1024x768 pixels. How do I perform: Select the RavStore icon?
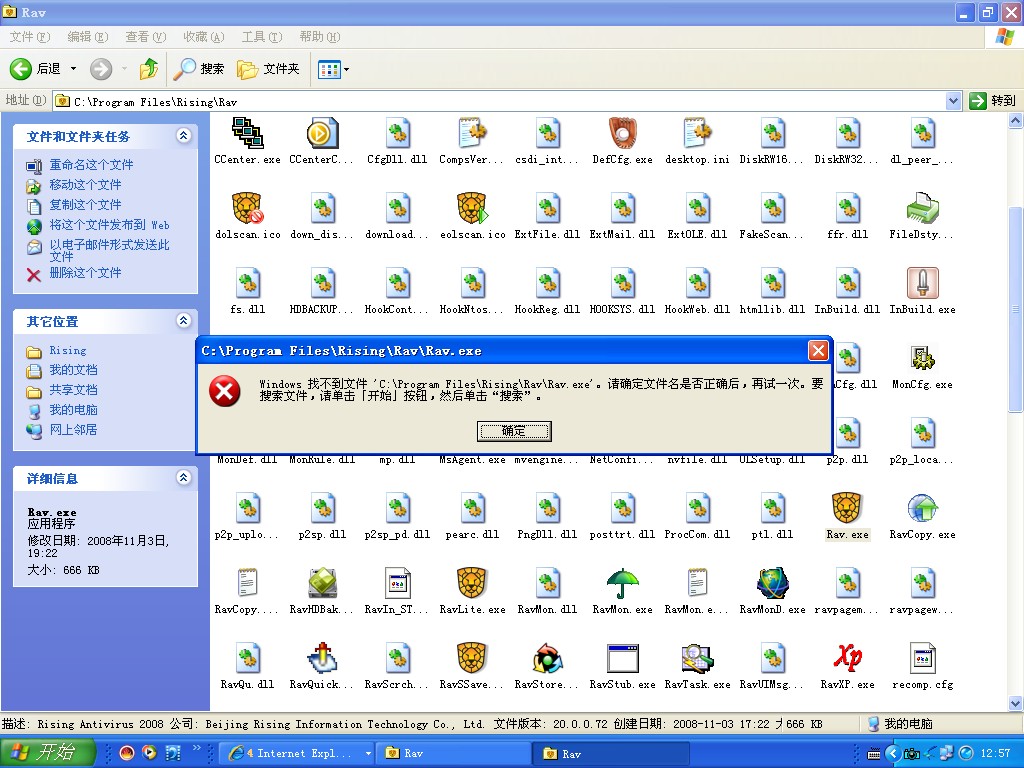pos(547,658)
